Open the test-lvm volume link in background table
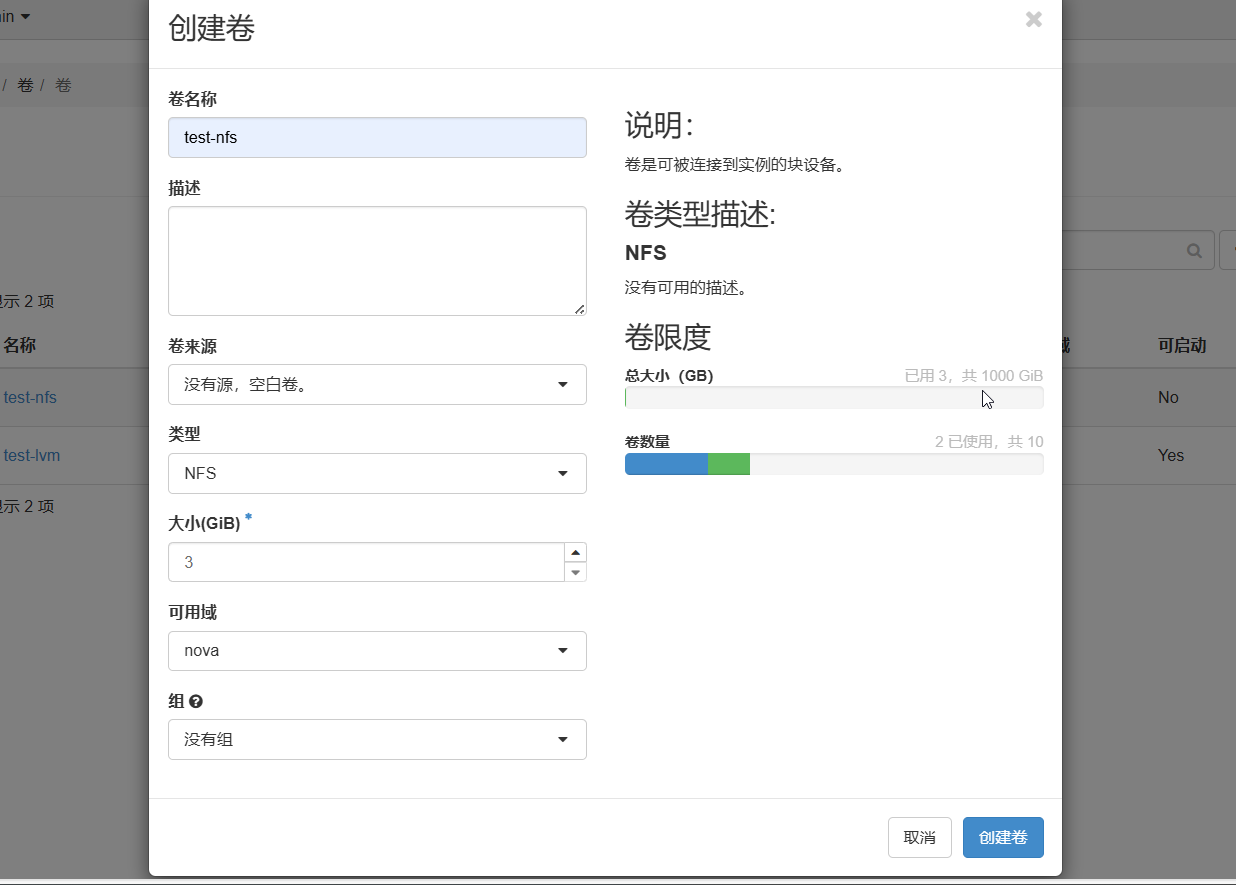Image resolution: width=1236 pixels, height=885 pixels. 32,455
